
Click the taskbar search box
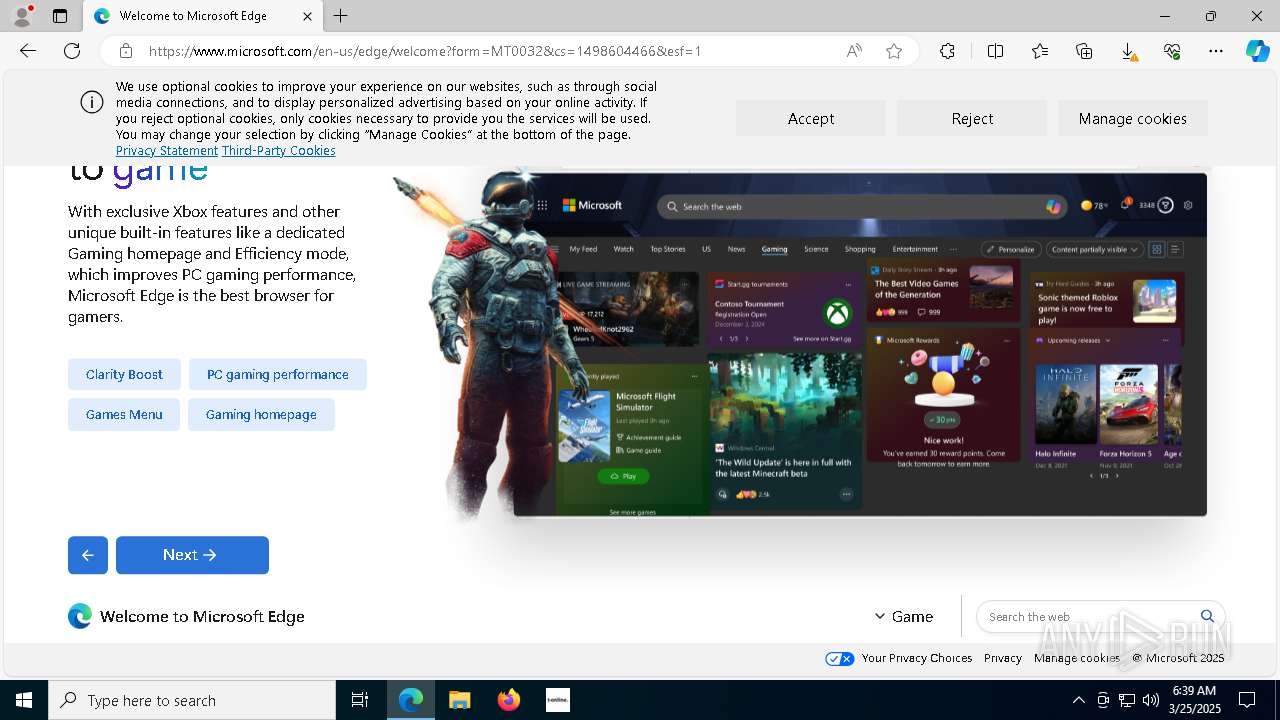pos(192,700)
